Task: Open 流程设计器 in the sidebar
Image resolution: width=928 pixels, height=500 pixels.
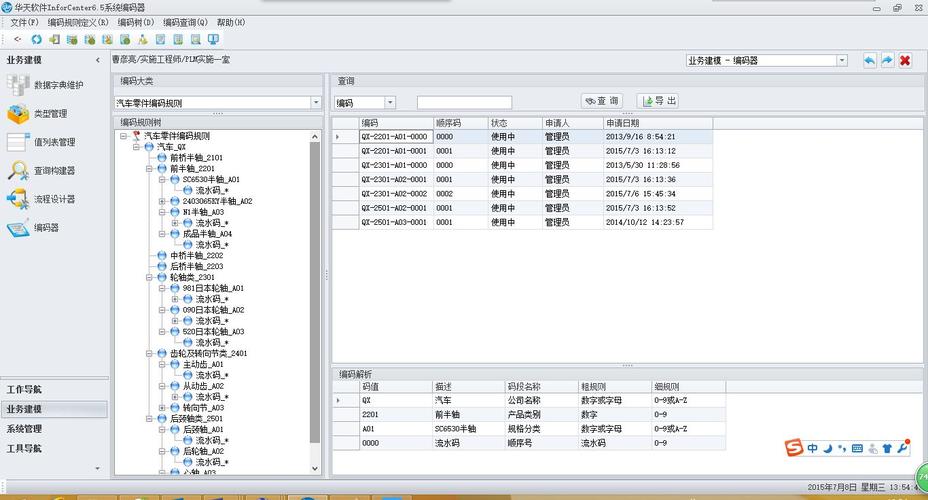Action: click(x=41, y=199)
